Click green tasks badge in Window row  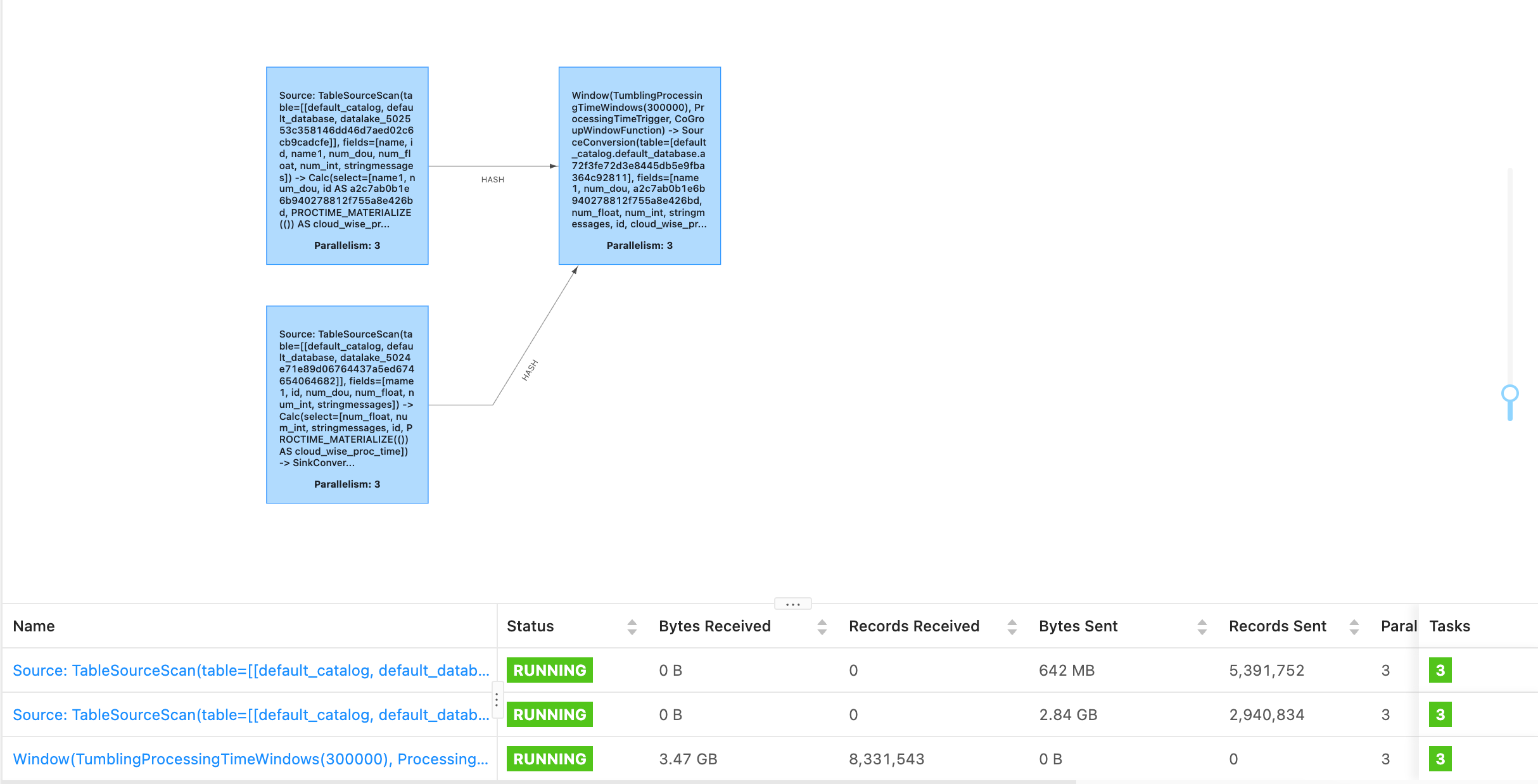point(1440,759)
